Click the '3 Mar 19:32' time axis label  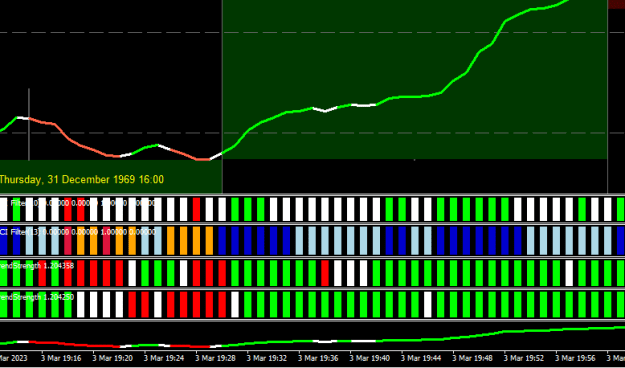267,358
